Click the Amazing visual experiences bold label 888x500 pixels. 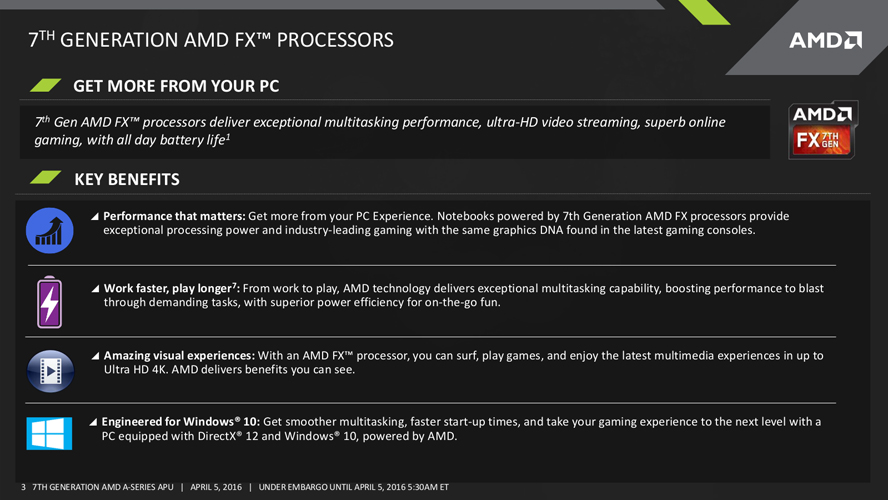pos(179,356)
